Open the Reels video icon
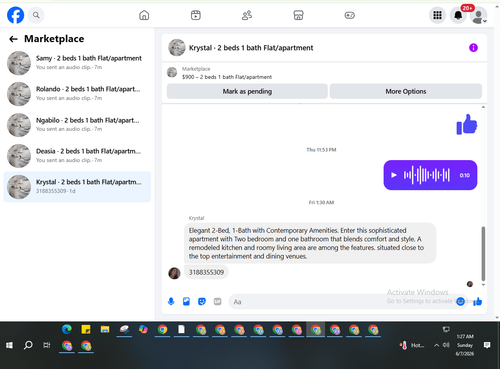The image size is (500, 369). pyautogui.click(x=196, y=15)
